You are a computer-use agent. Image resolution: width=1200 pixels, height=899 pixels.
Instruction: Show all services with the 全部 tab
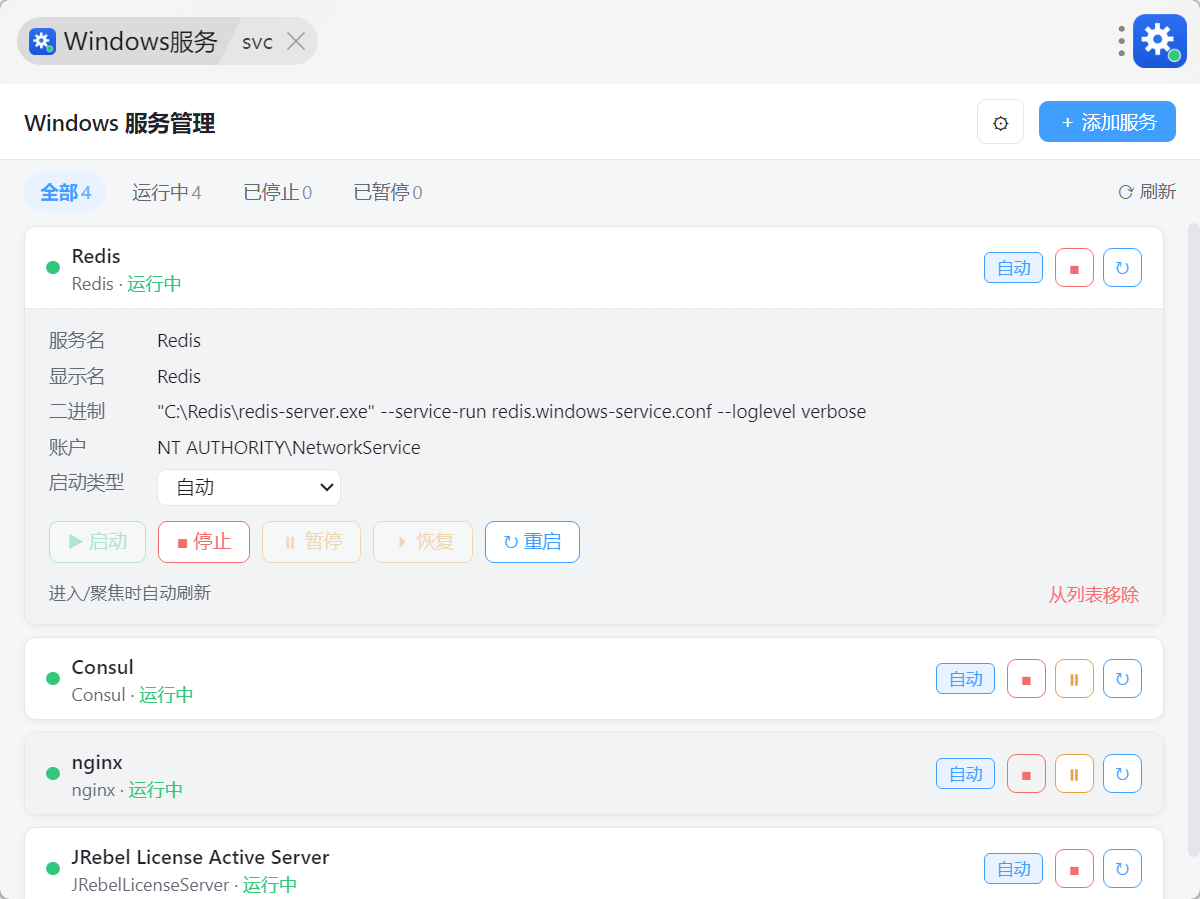pyautogui.click(x=65, y=192)
